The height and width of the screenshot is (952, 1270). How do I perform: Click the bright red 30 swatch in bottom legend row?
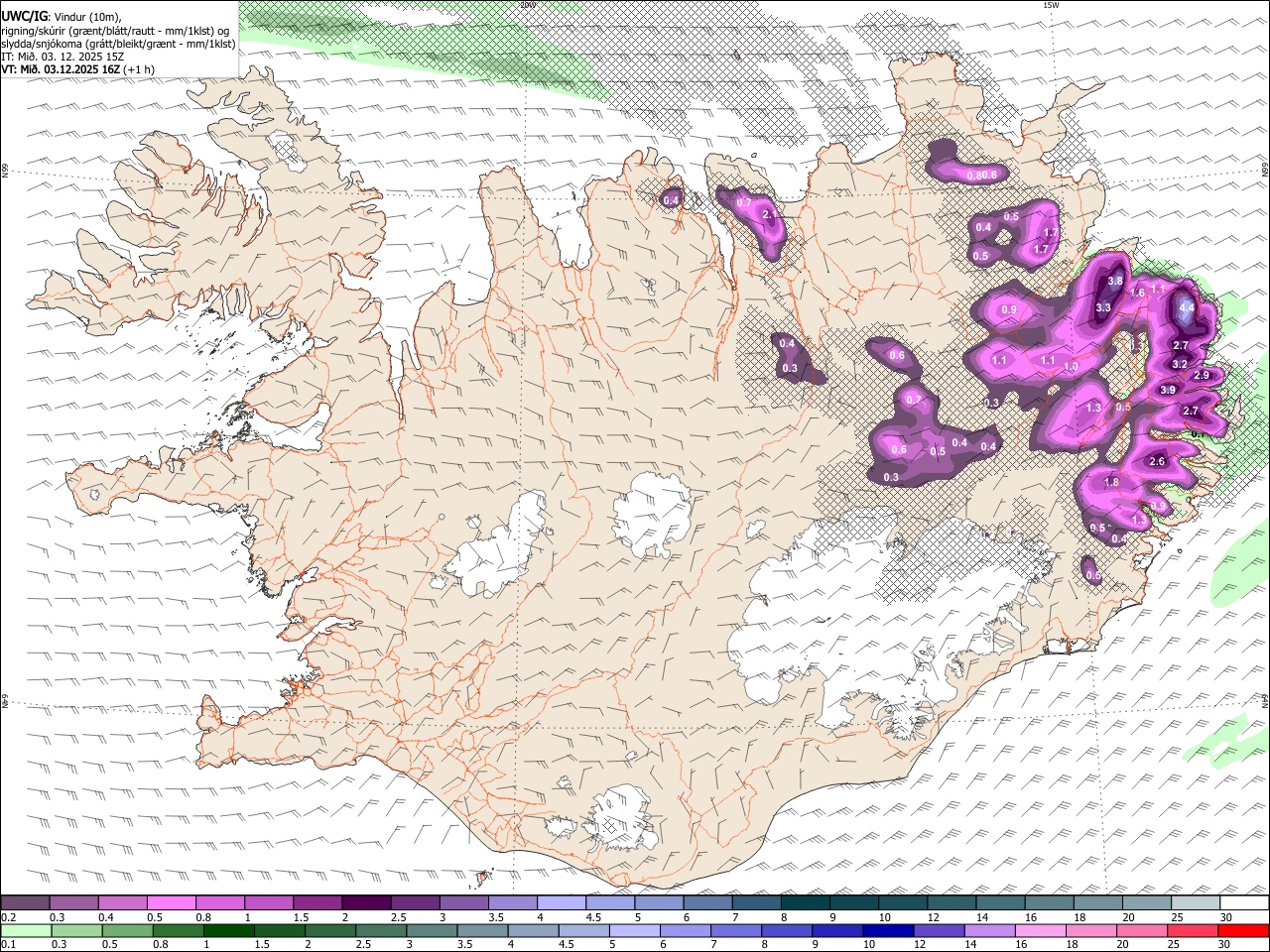(1244, 931)
